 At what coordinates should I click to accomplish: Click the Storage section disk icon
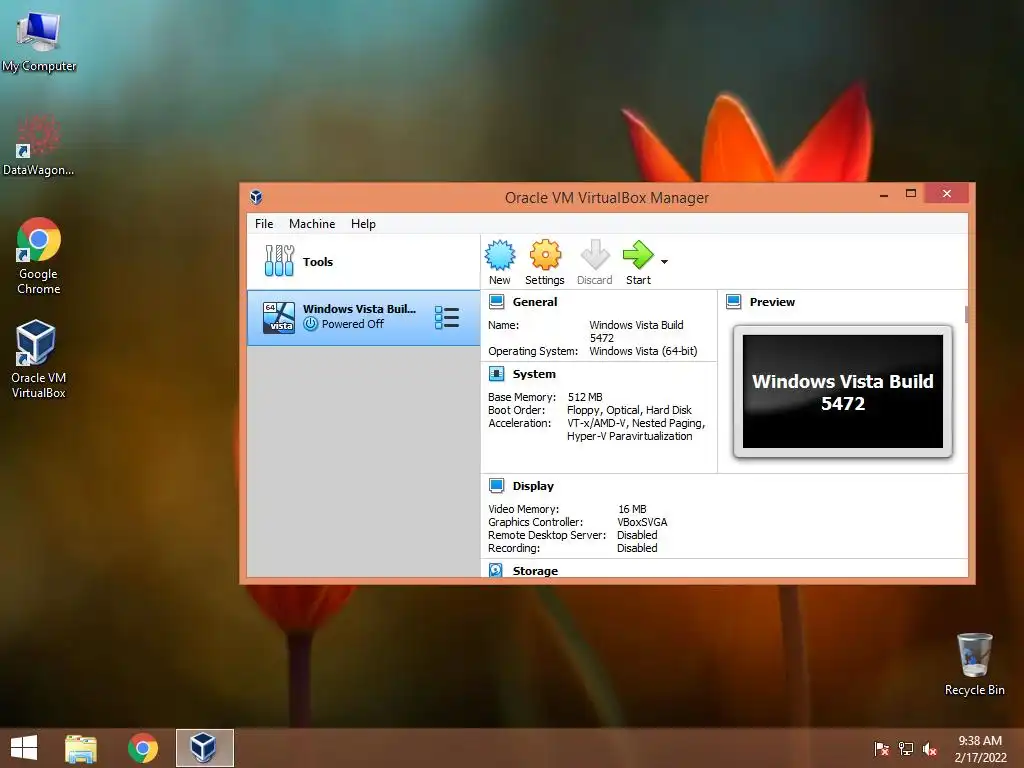496,570
